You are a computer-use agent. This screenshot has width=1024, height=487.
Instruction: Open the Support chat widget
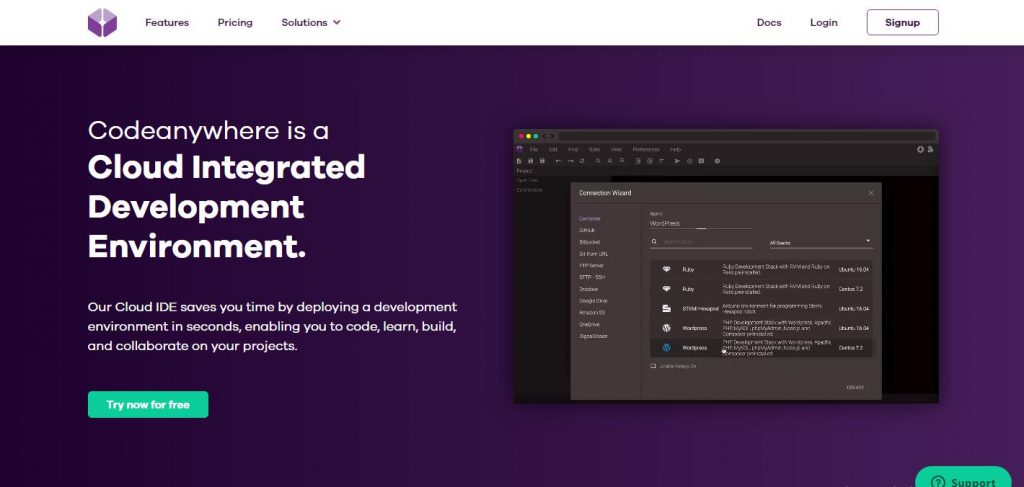point(963,479)
